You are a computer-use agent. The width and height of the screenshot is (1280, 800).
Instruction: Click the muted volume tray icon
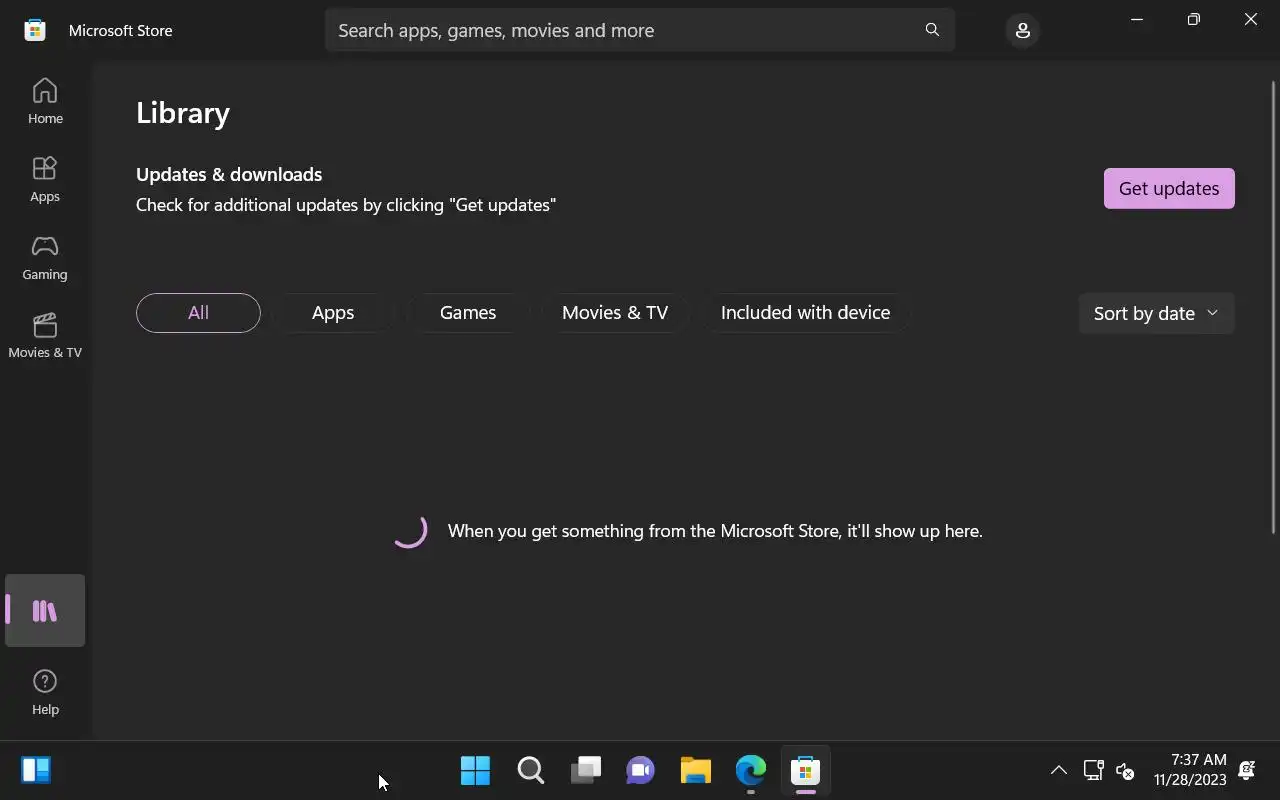(x=1125, y=770)
